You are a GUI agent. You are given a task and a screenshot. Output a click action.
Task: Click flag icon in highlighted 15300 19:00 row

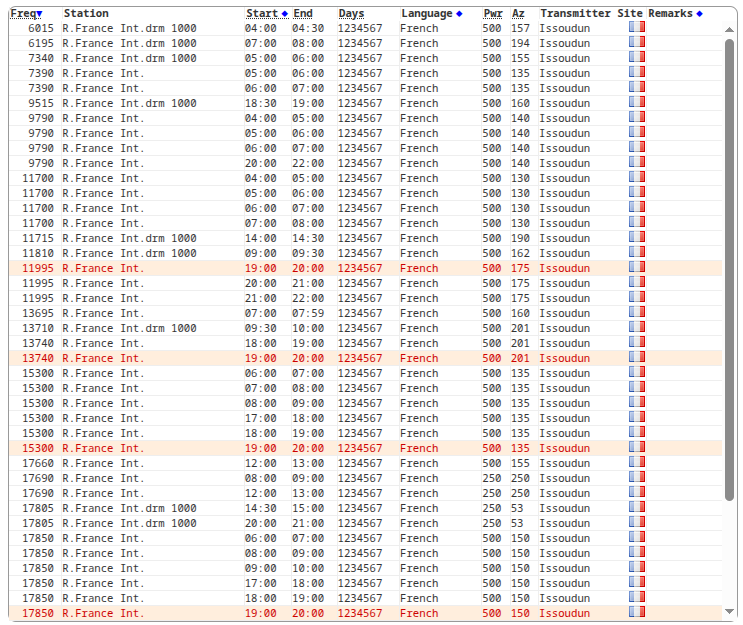637,447
